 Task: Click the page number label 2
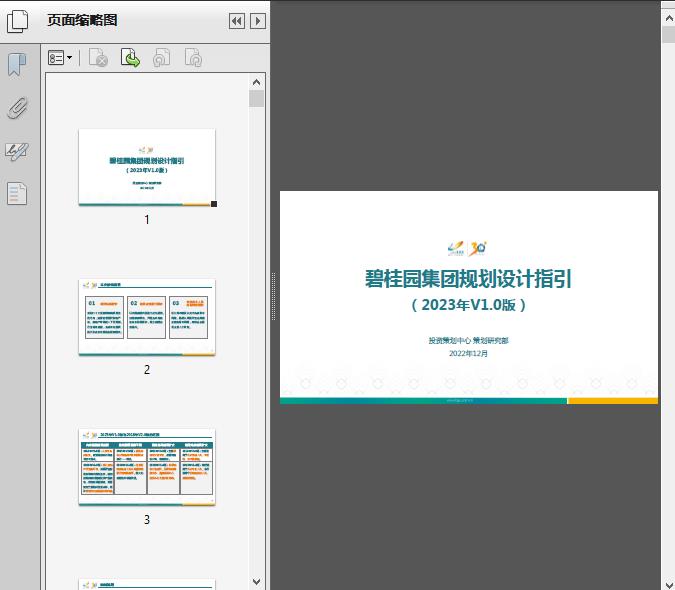(147, 370)
